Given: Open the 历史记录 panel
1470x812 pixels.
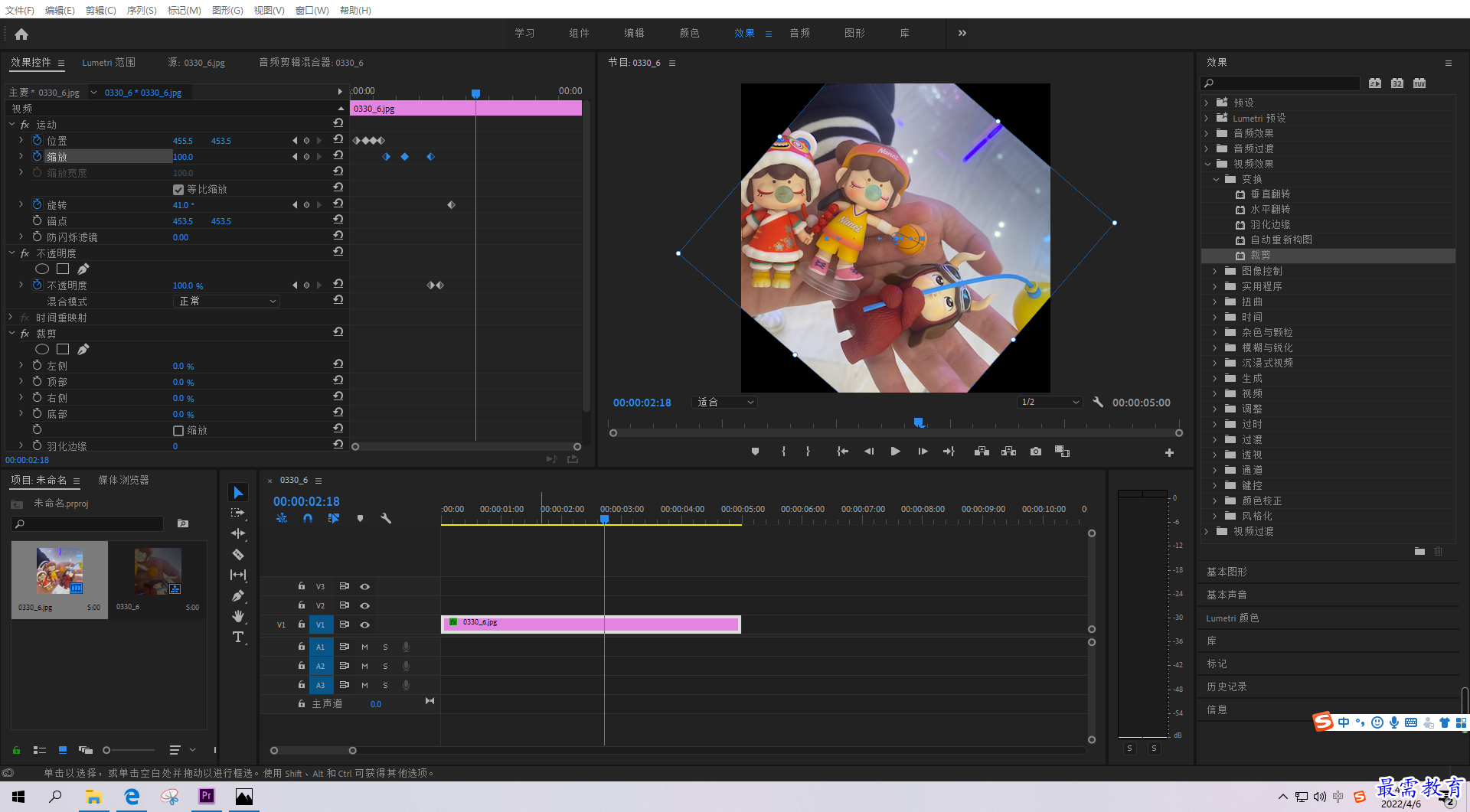Looking at the screenshot, I should click(1227, 686).
